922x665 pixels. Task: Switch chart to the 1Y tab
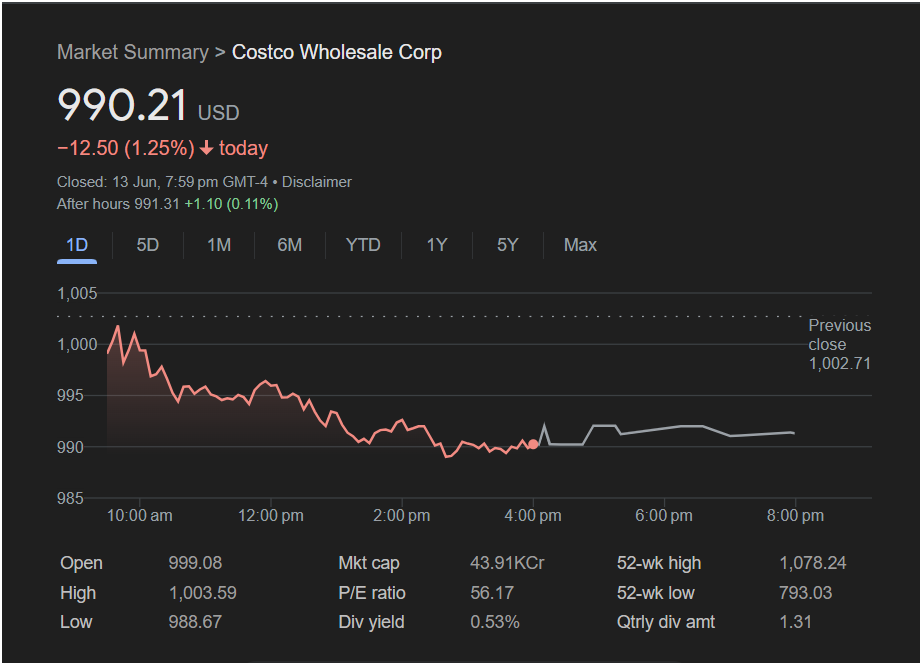(437, 245)
